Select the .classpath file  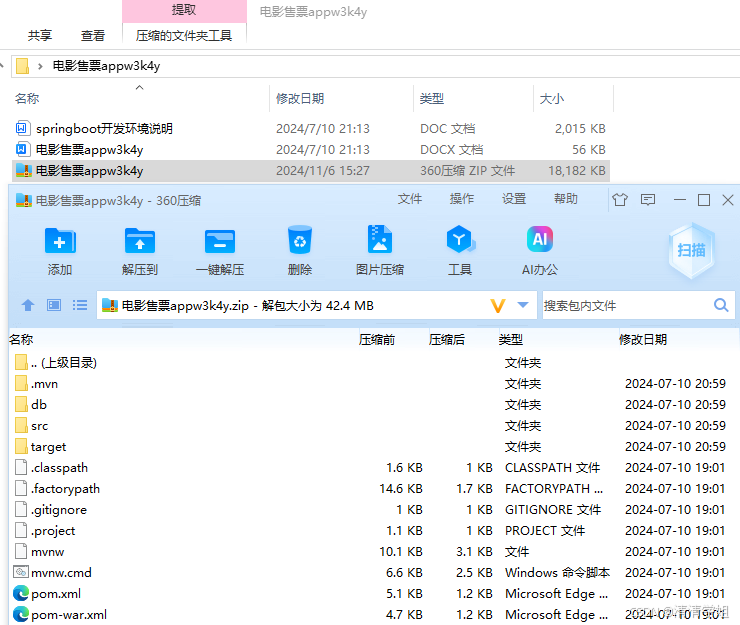(59, 468)
